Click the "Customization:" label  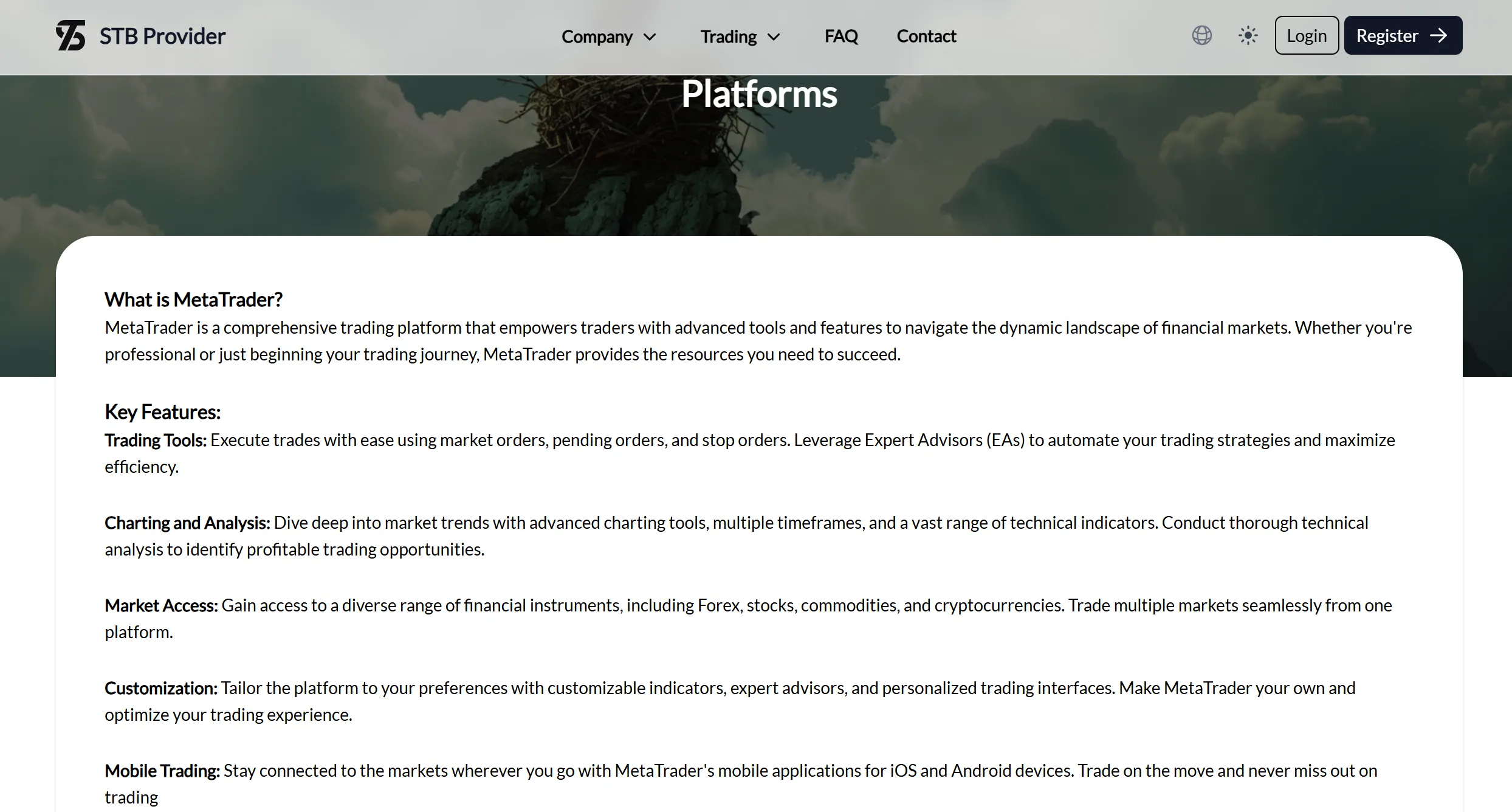161,688
